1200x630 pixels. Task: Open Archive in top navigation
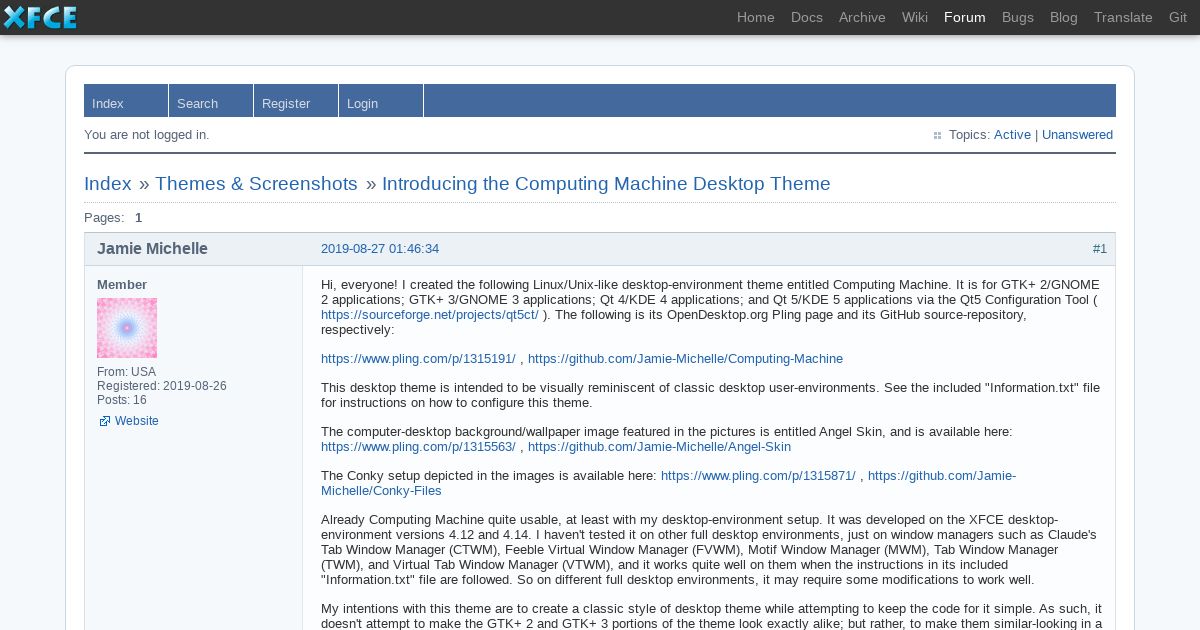[862, 17]
